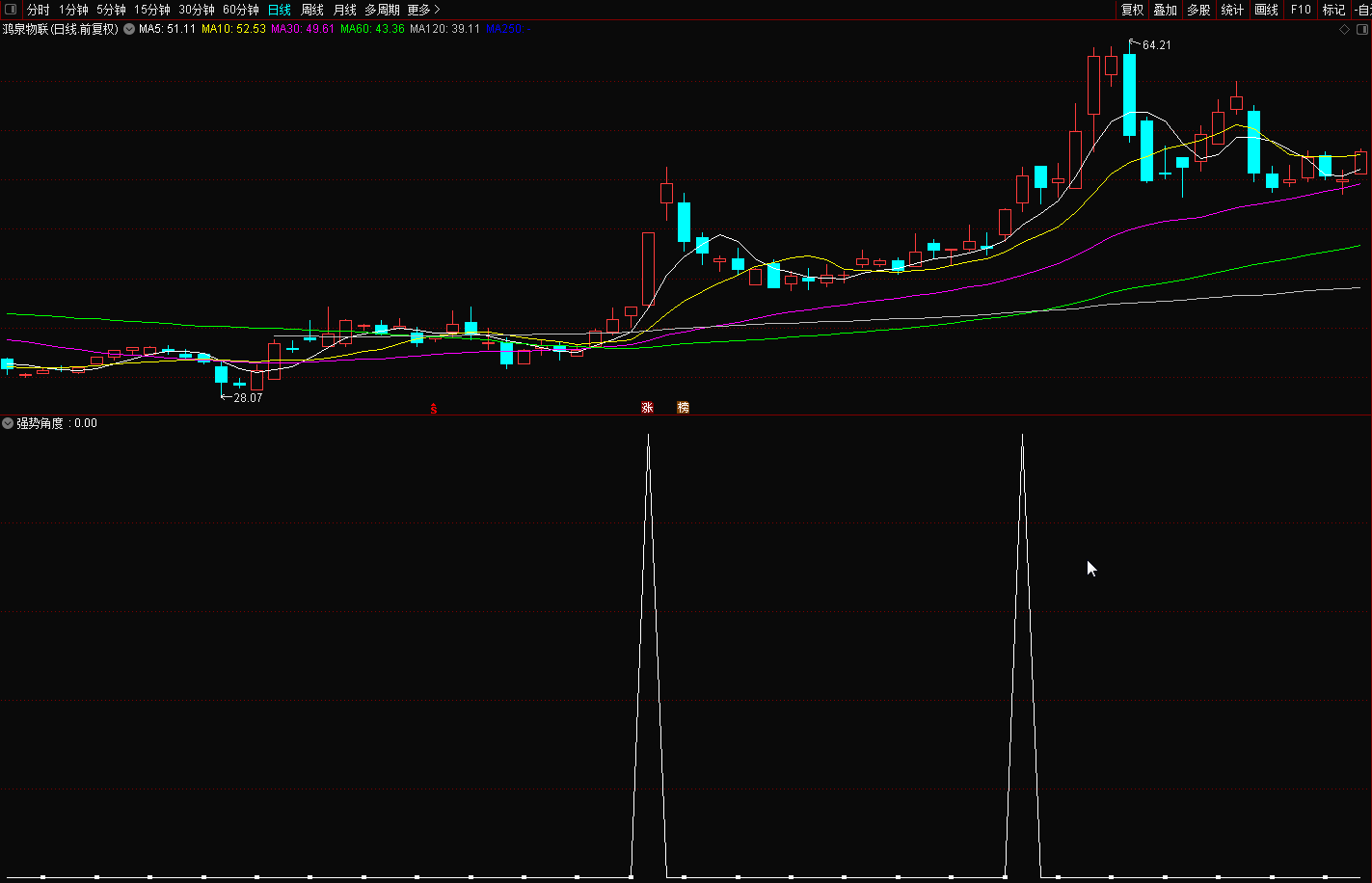Expand the 强势角度 indicator dropdown arrow
The width and height of the screenshot is (1372, 883).
(x=8, y=423)
